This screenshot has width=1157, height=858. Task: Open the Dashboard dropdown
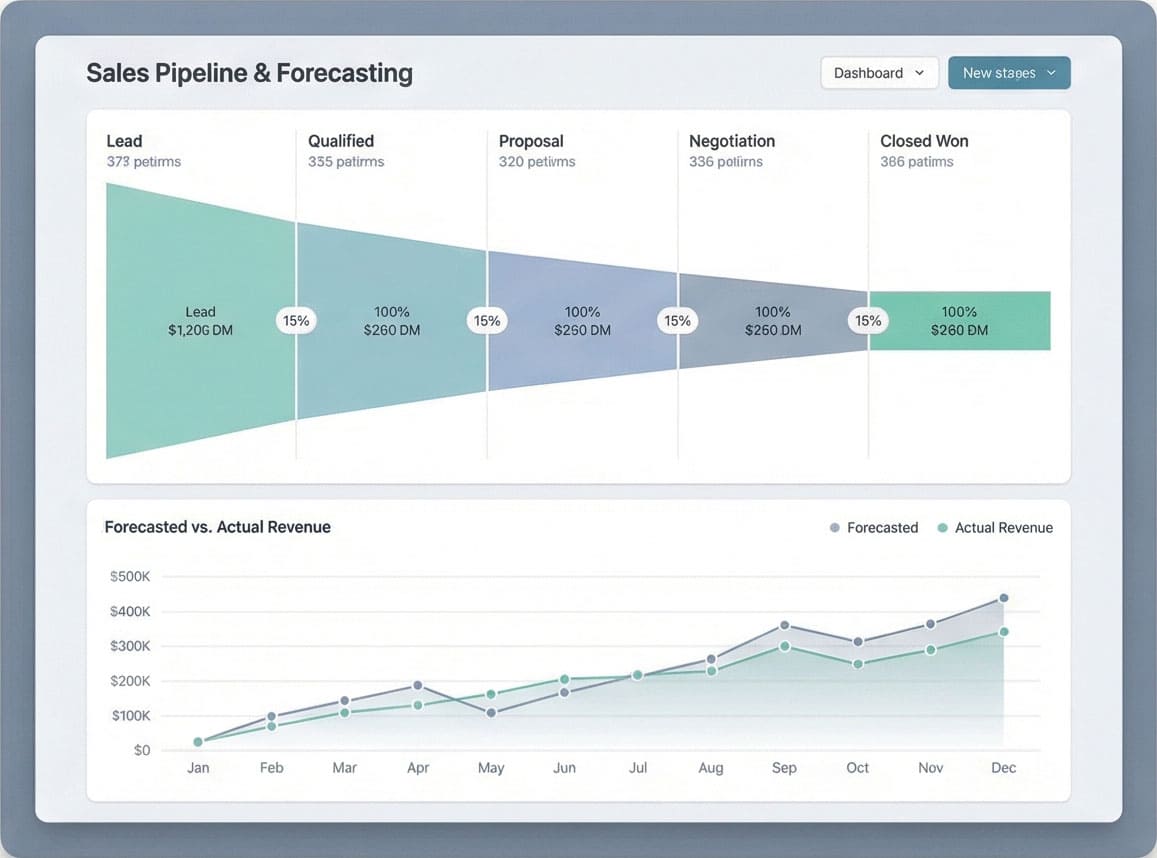[x=879, y=72]
